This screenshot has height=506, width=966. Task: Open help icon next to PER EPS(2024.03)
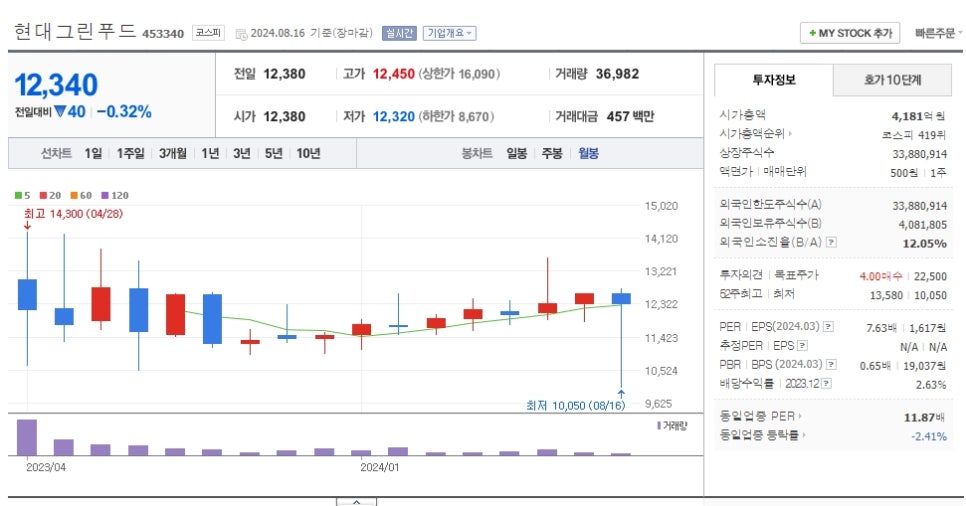click(829, 327)
